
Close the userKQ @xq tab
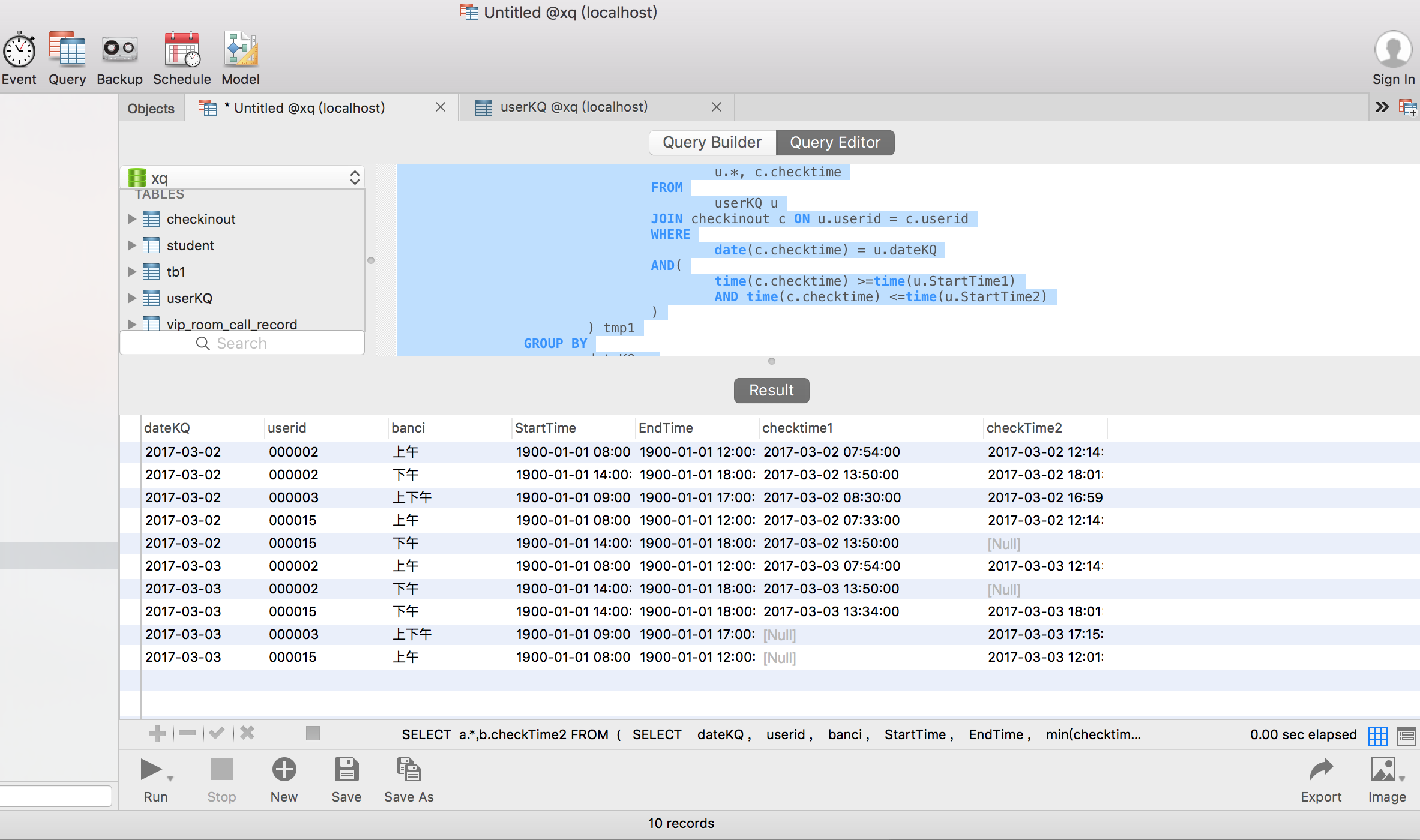click(x=717, y=107)
